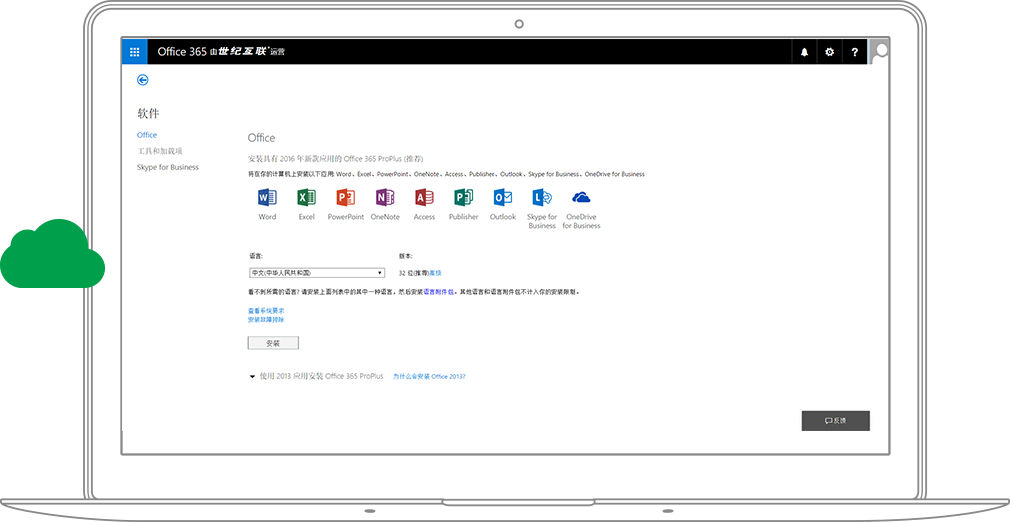Image resolution: width=1010 pixels, height=522 pixels.
Task: Select Office in the left sidebar
Action: [x=147, y=135]
